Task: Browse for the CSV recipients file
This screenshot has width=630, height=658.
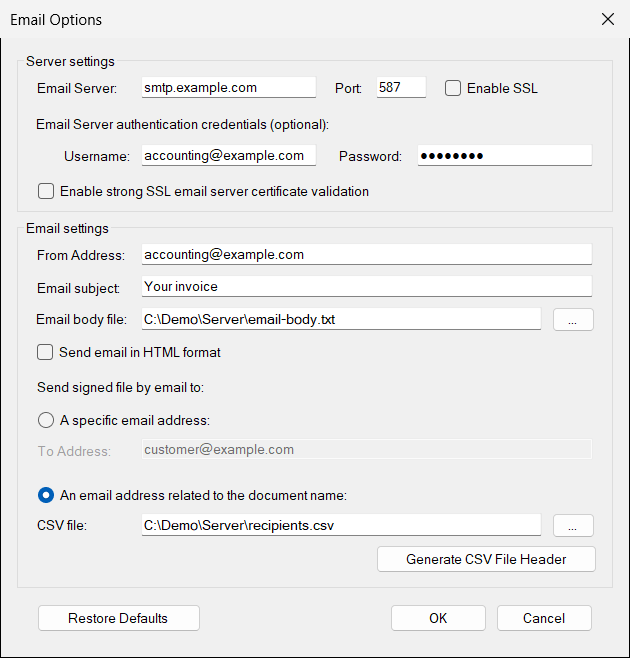Action: coord(573,525)
